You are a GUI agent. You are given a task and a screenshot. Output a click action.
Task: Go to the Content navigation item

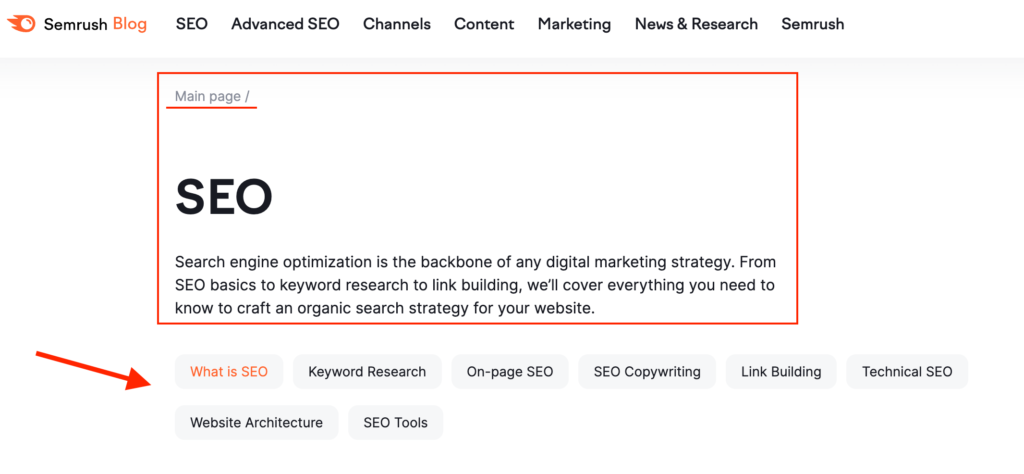click(x=484, y=24)
